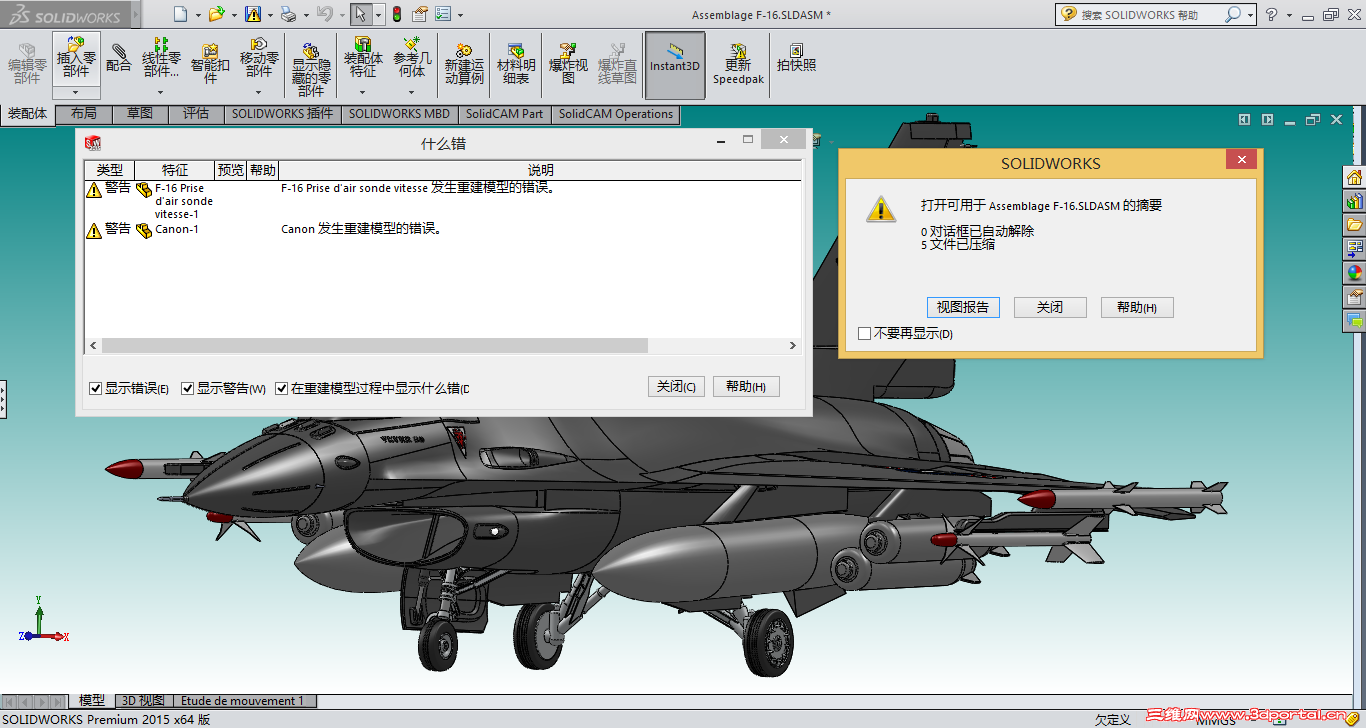
Task: Open the 材料明细表 (Bill of Materials) tool
Action: click(516, 64)
